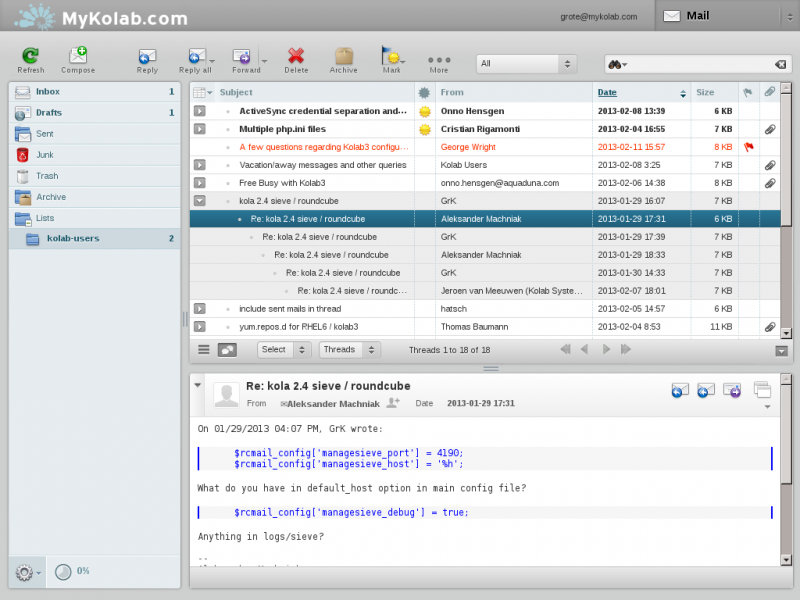Click the flag on George Wright's message
This screenshot has width=800, height=600.
748,147
